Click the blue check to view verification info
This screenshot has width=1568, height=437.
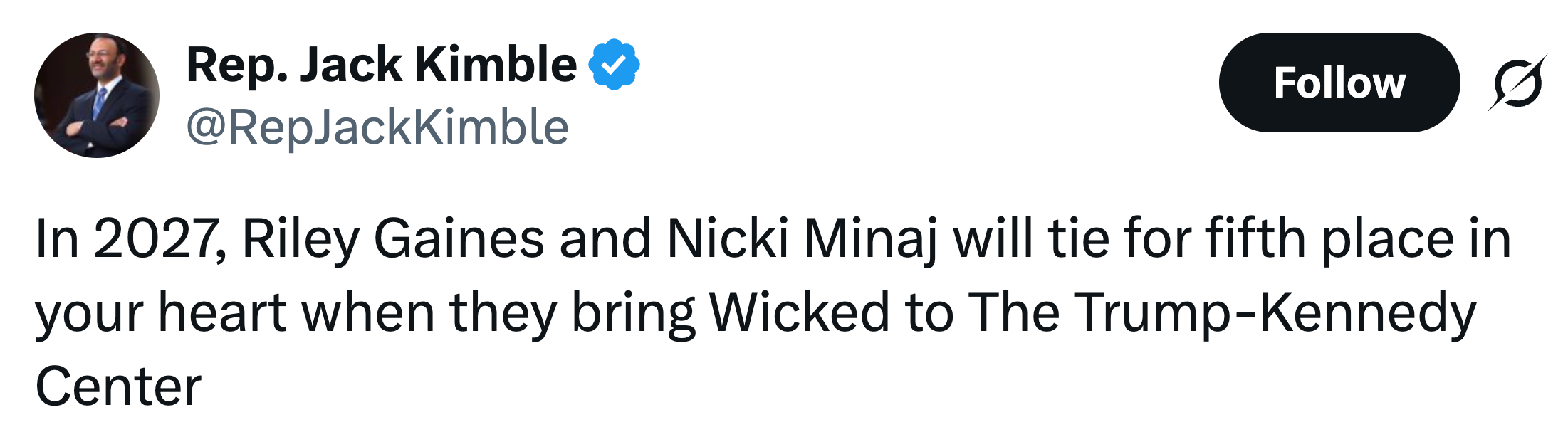pos(613,64)
